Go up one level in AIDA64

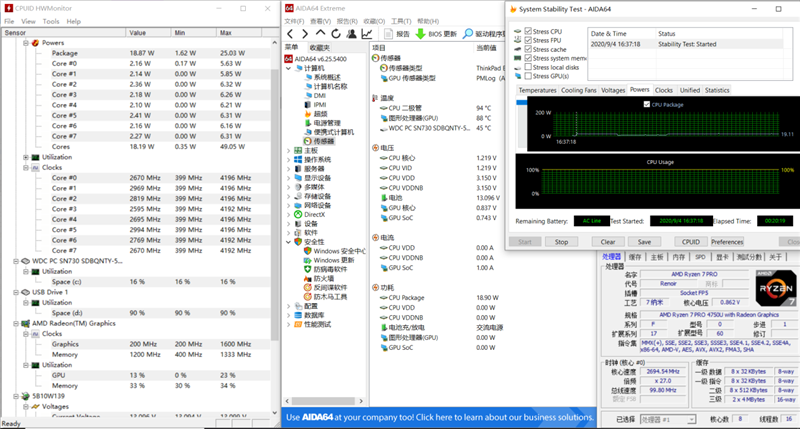click(320, 34)
